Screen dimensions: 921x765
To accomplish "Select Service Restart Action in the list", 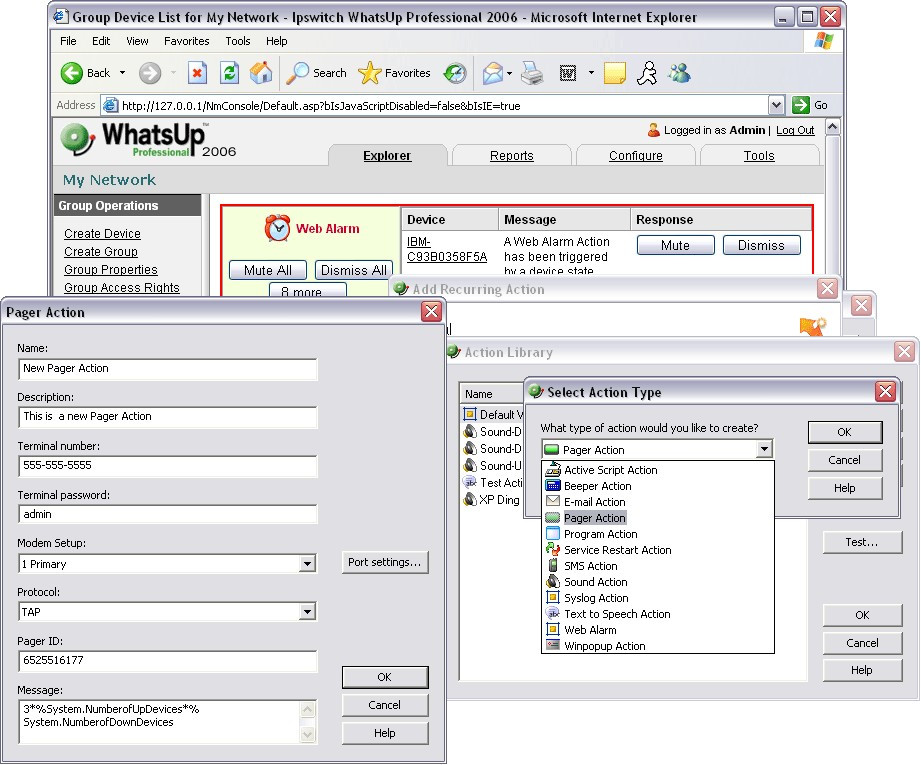I will click(x=617, y=550).
